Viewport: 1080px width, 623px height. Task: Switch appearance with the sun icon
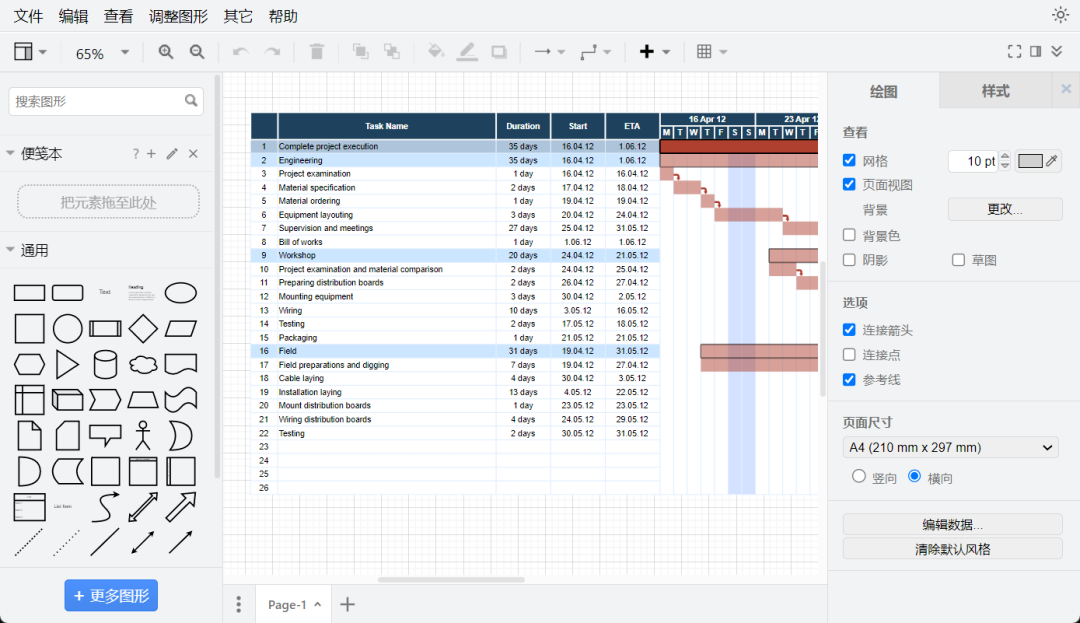pyautogui.click(x=1060, y=15)
